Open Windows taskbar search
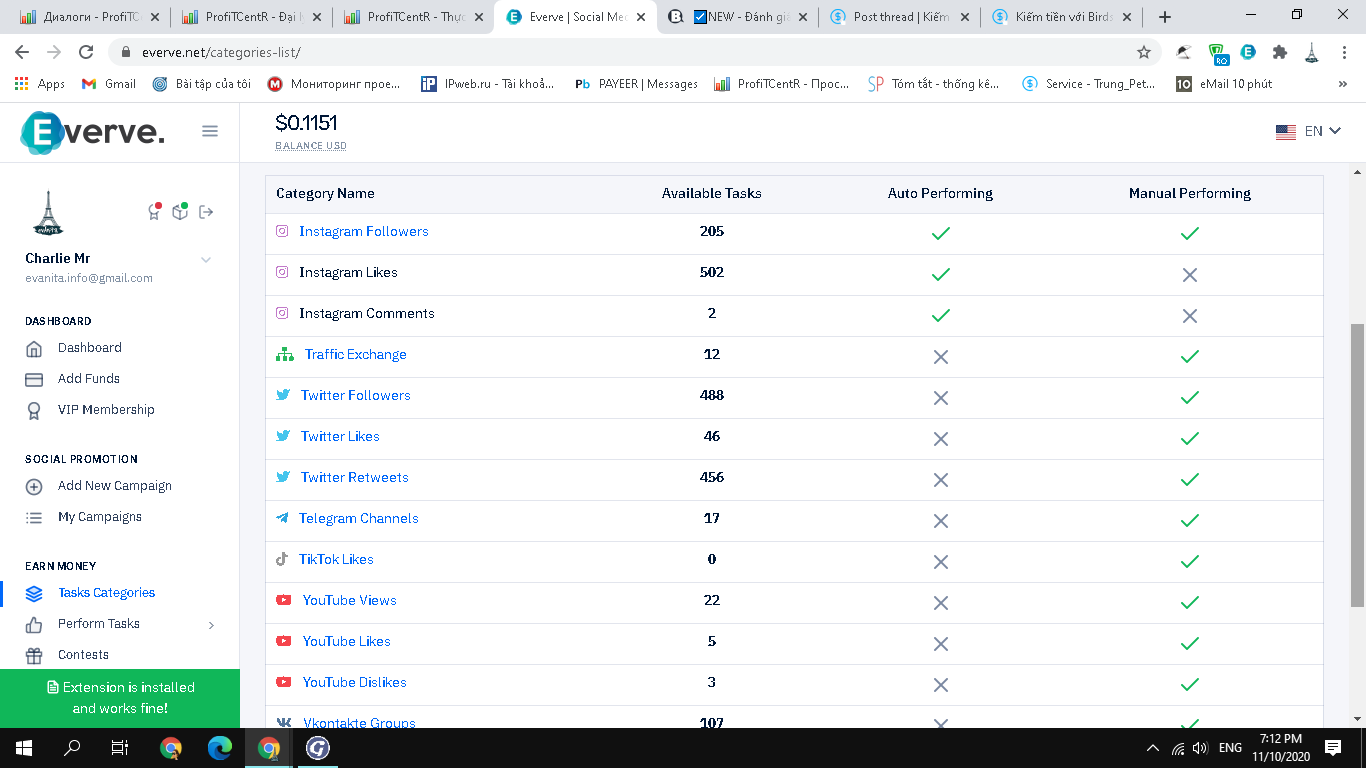Screen dimensions: 1366x768 tap(72, 748)
